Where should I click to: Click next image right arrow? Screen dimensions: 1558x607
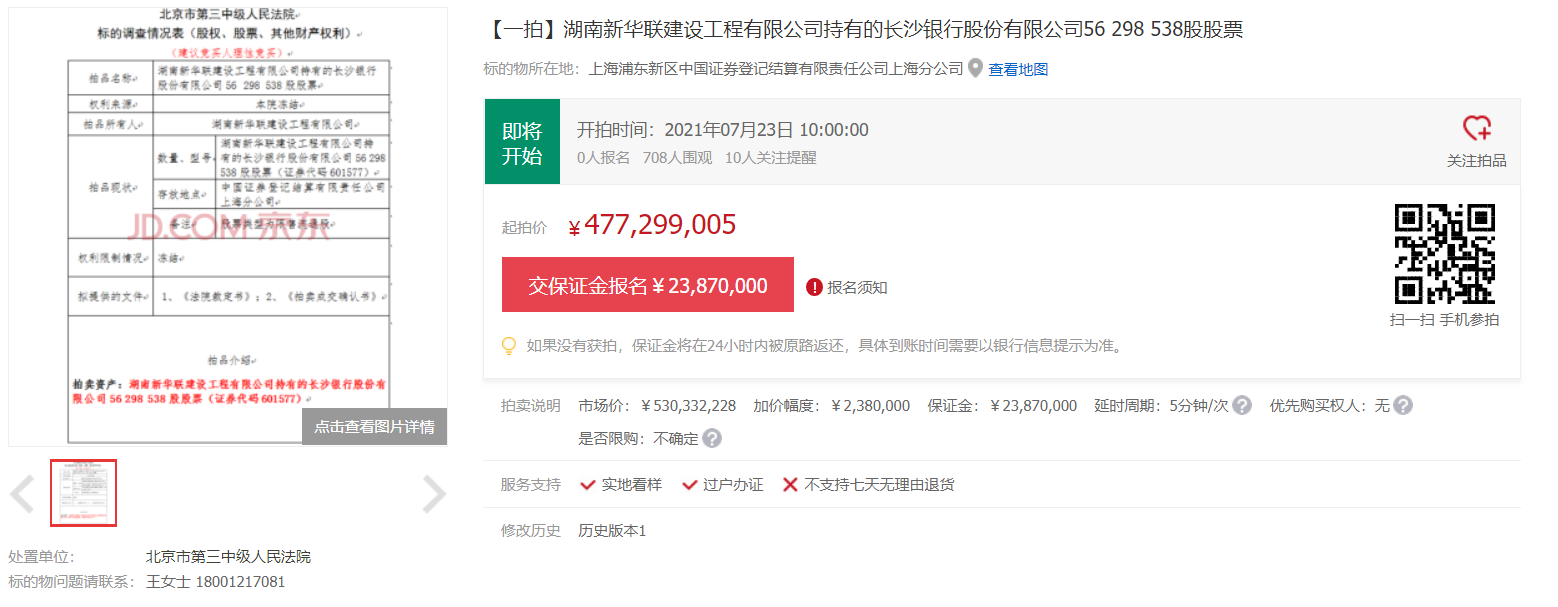[x=434, y=494]
